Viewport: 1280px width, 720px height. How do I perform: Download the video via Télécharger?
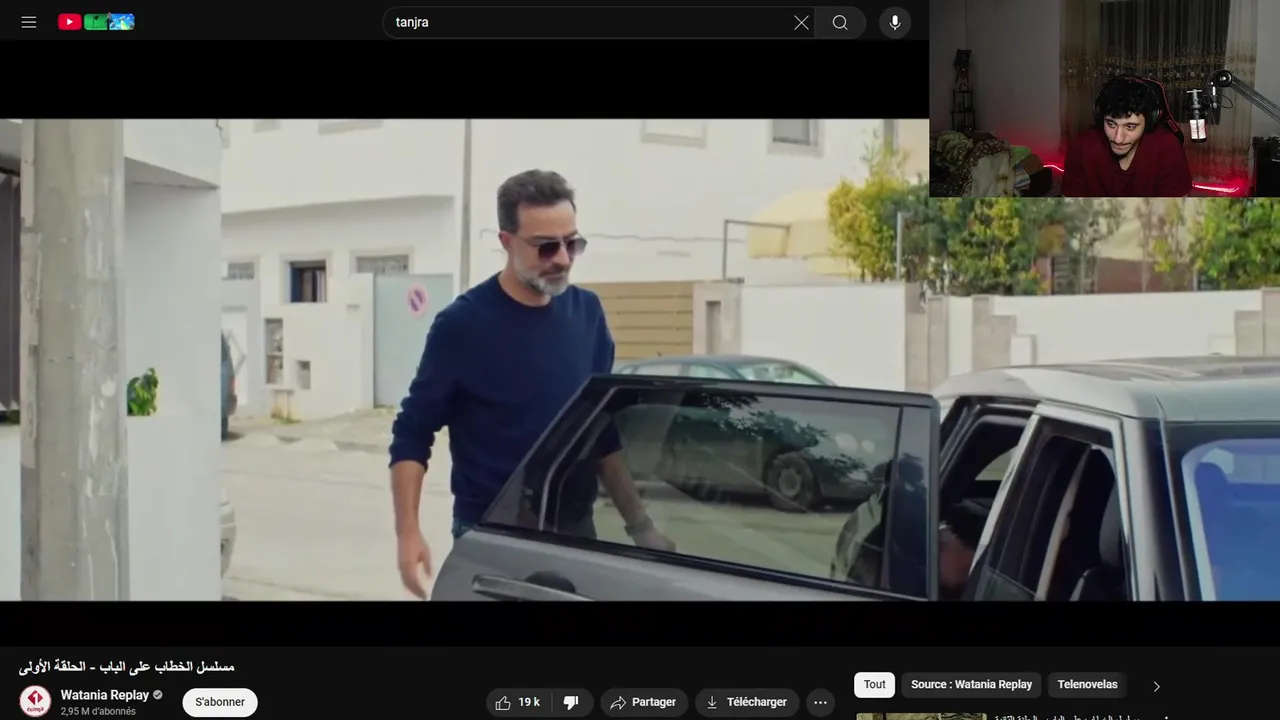pyautogui.click(x=747, y=702)
